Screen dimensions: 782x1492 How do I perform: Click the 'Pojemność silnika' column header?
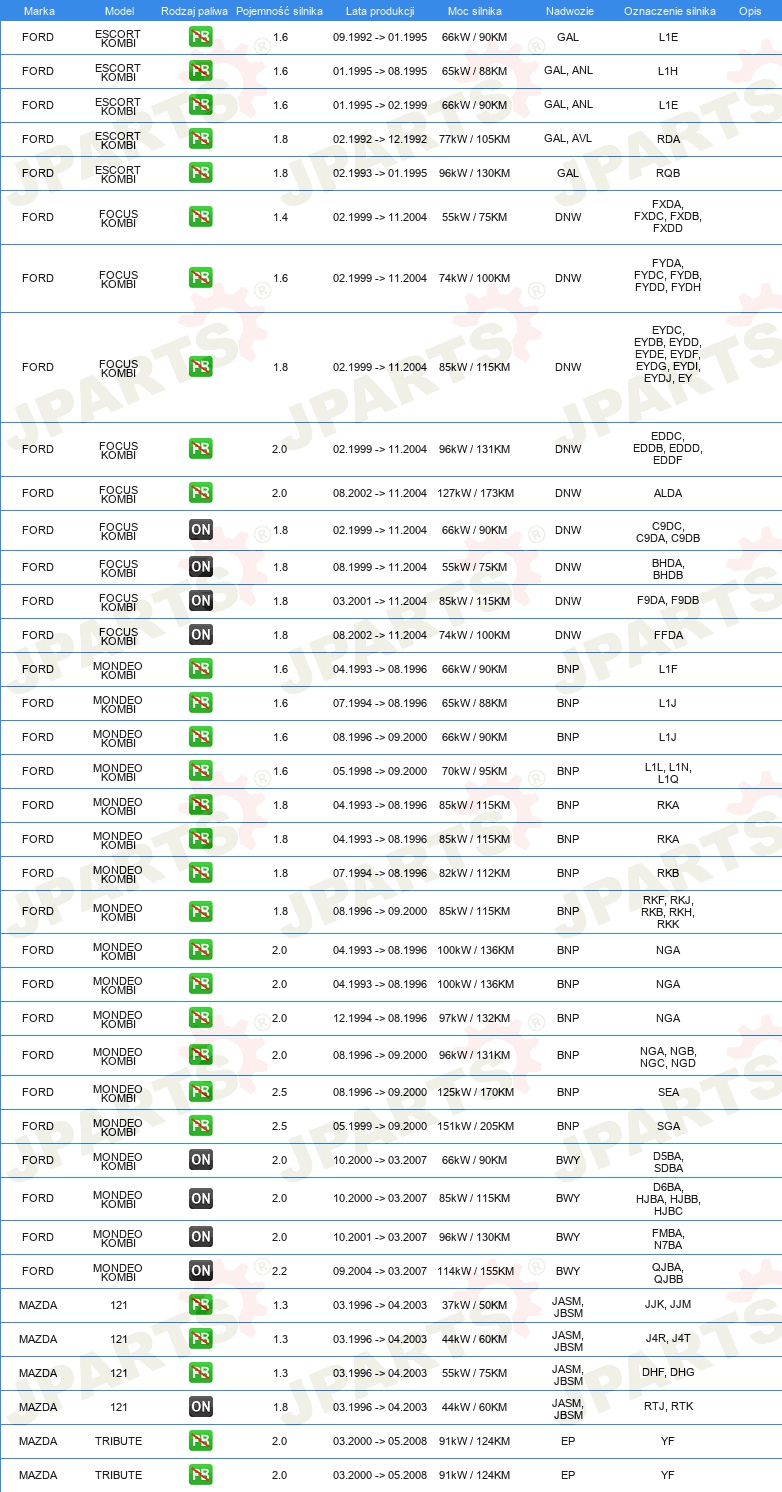click(280, 11)
